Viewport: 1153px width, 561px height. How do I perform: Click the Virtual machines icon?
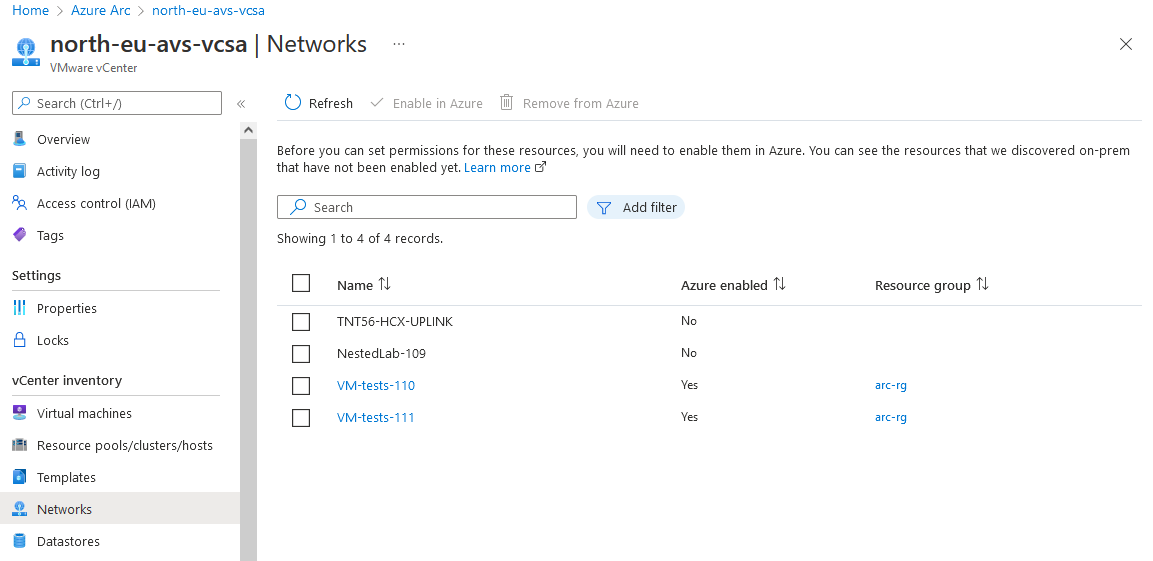coord(20,413)
